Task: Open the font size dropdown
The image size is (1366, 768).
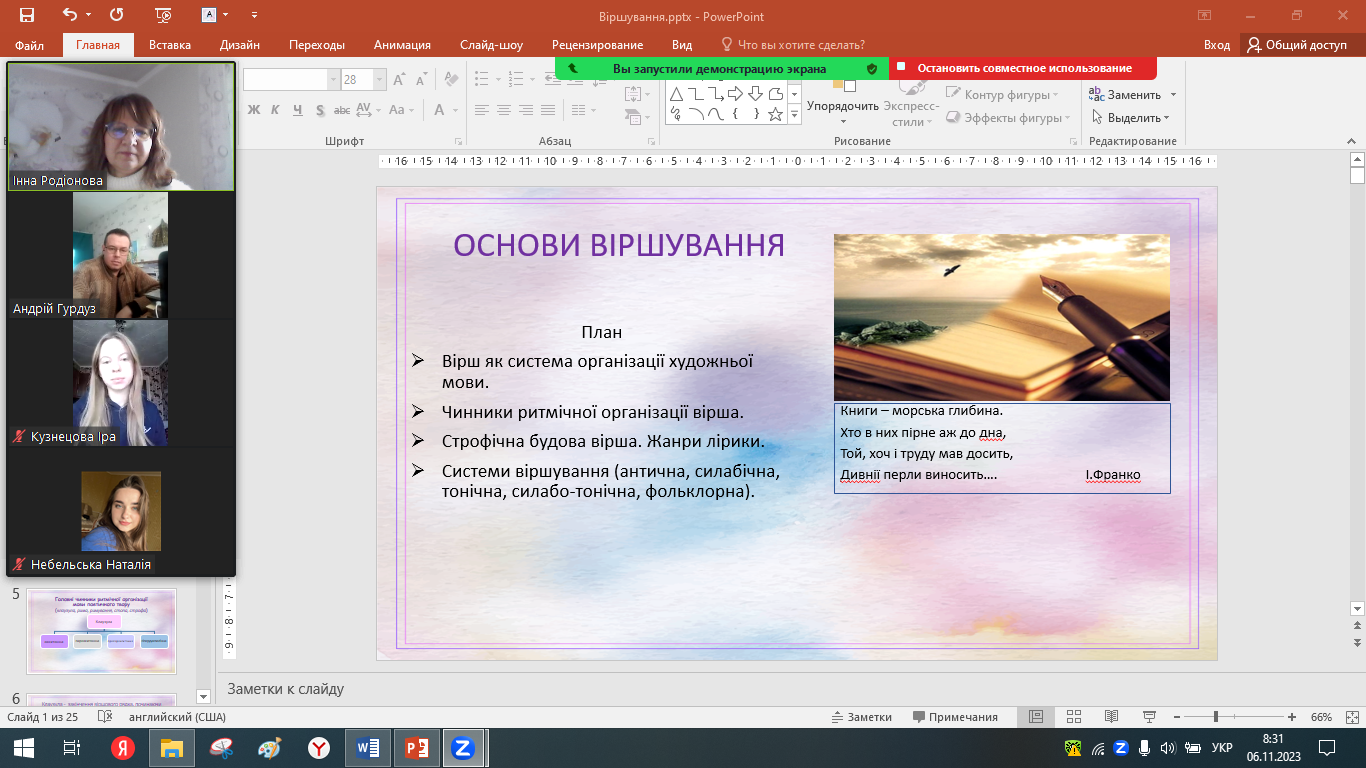Action: pos(380,80)
